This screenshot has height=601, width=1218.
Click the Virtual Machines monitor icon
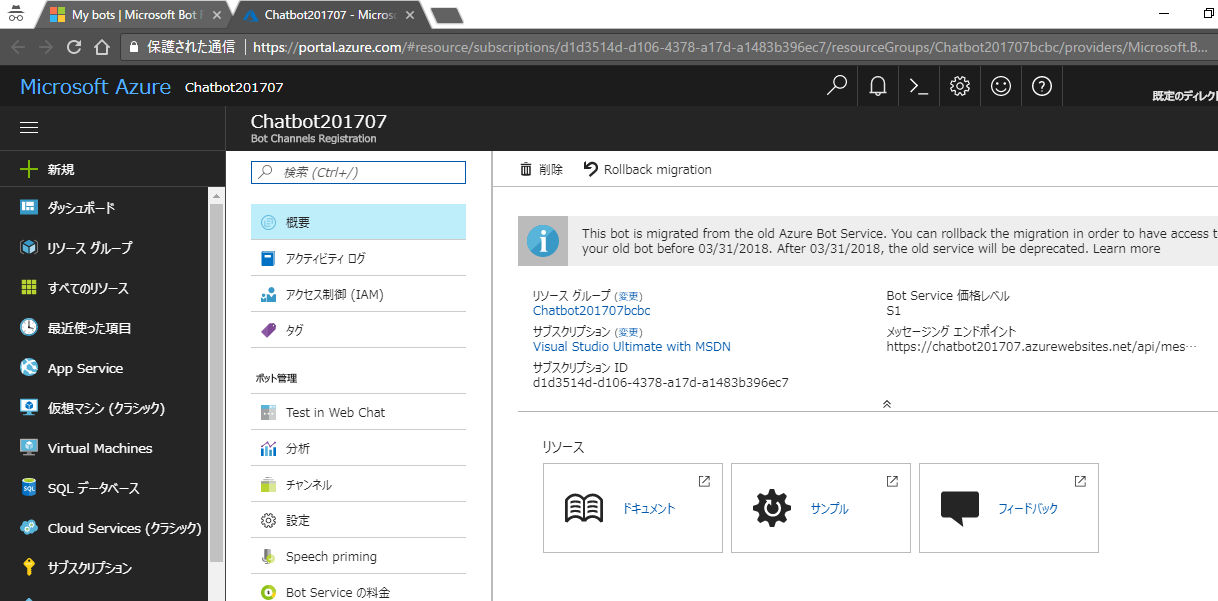[x=29, y=448]
